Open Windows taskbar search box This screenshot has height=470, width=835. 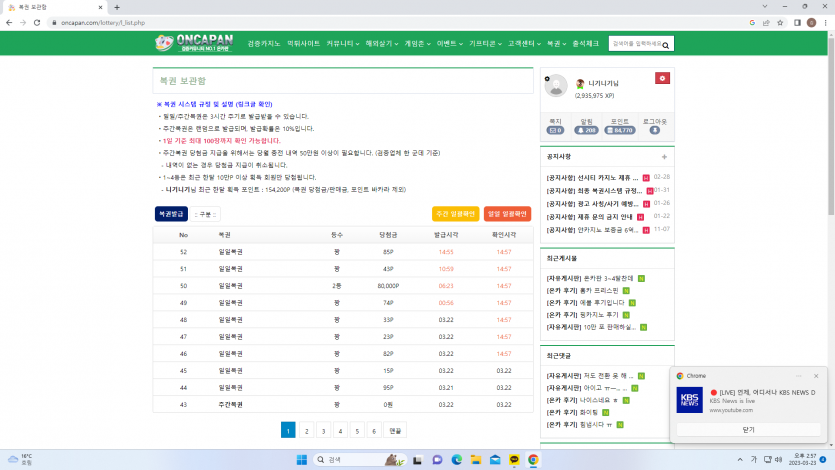[x=361, y=460]
